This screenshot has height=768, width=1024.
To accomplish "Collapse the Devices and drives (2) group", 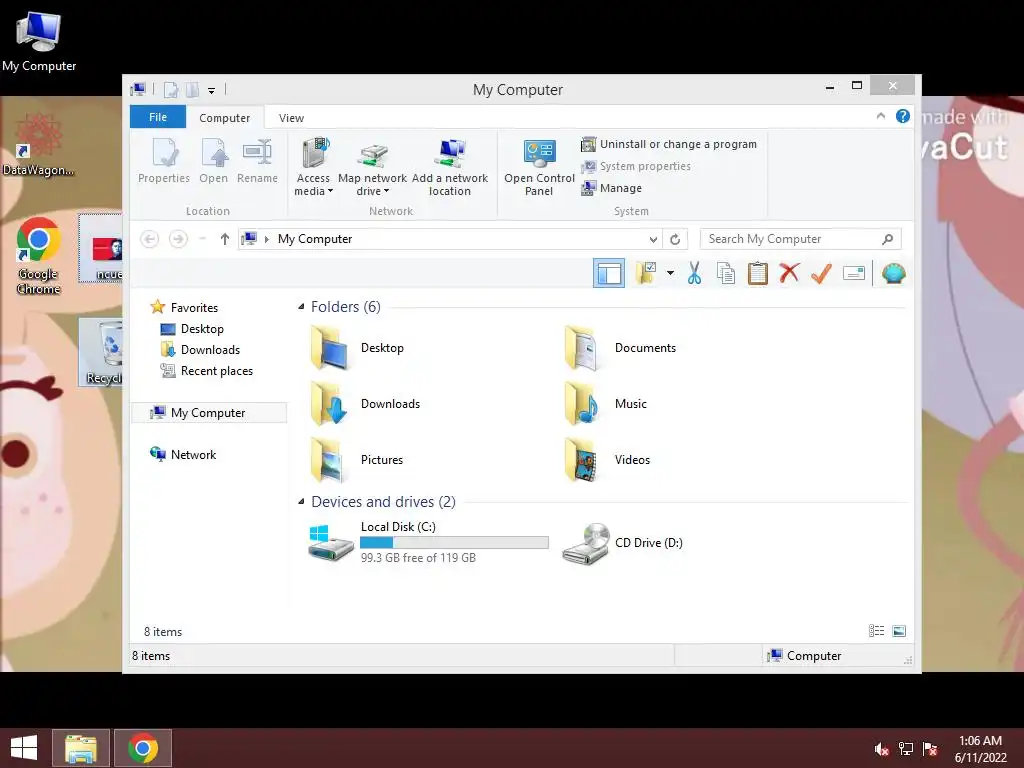I will pos(300,502).
